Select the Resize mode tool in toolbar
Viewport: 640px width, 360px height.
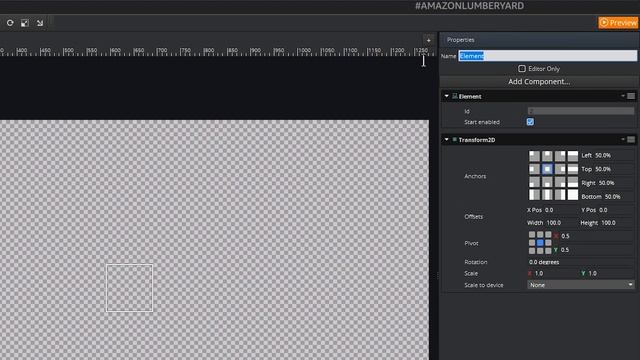tap(25, 23)
